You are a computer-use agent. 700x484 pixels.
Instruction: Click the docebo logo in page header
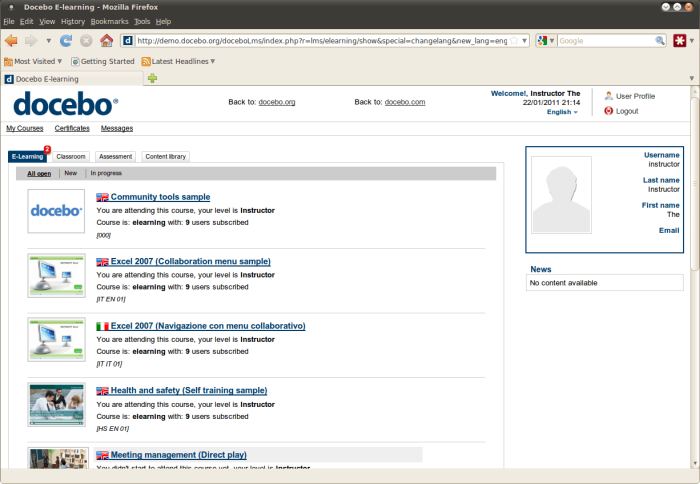66,104
